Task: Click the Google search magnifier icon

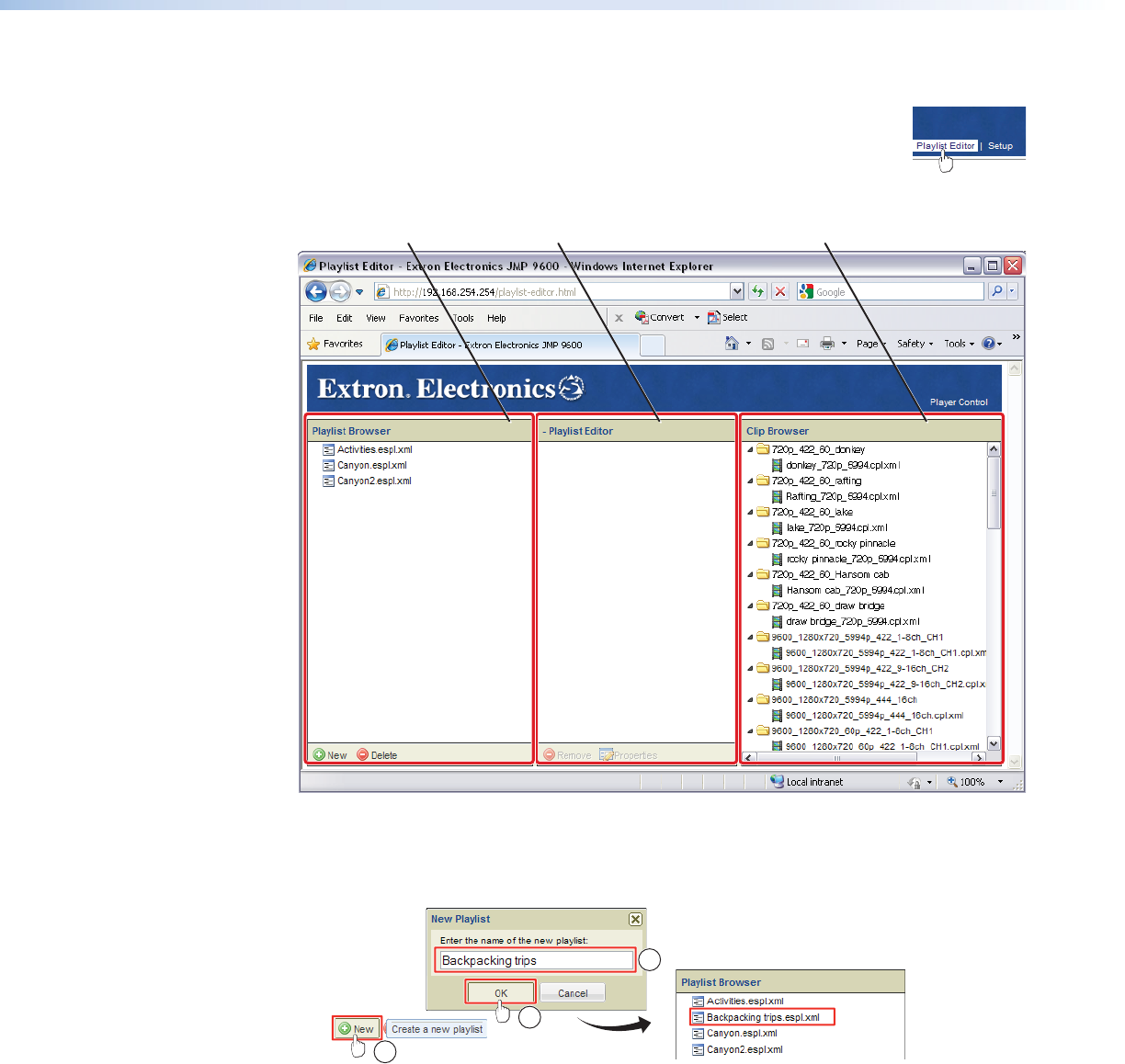Action: coord(996,291)
